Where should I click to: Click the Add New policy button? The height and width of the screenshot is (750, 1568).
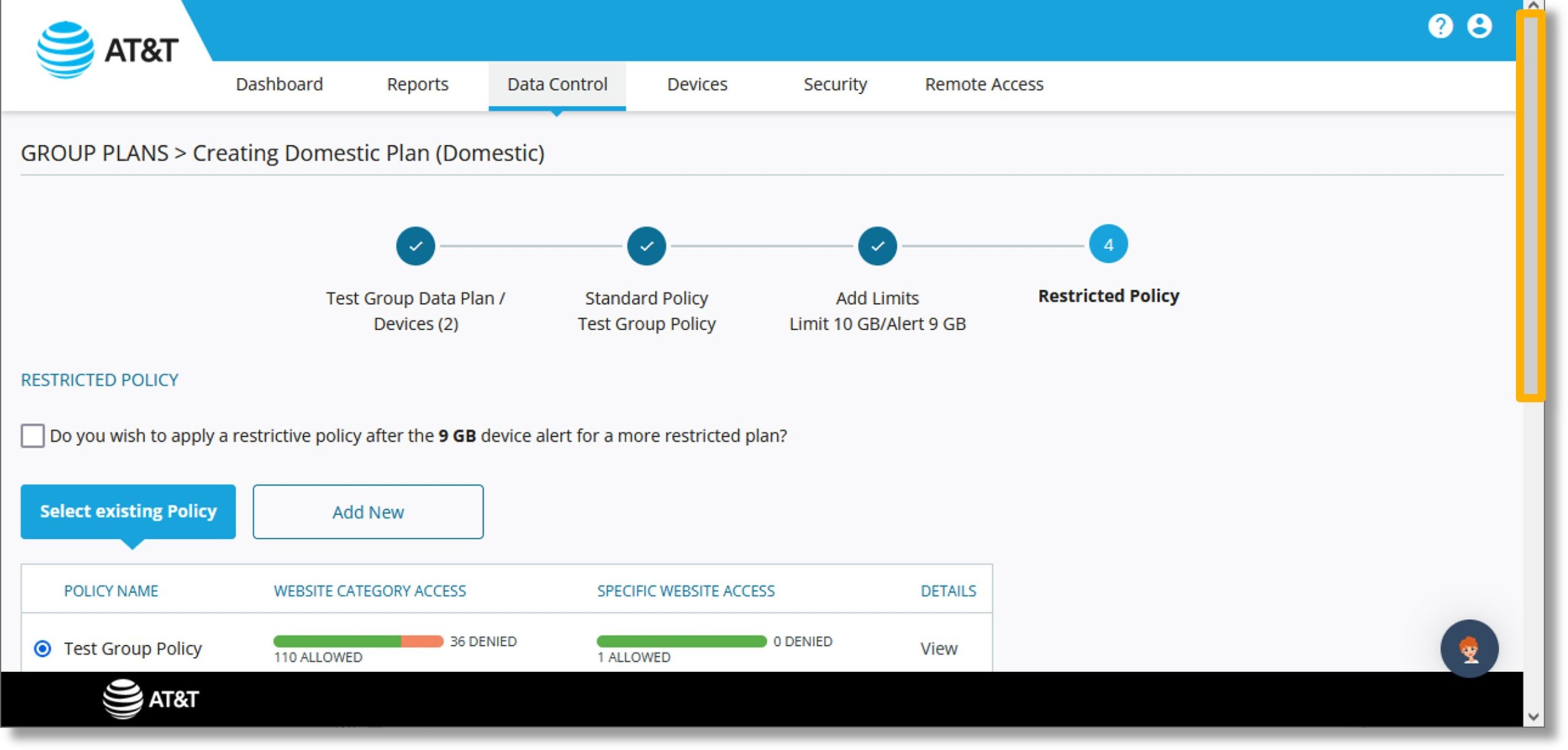(x=368, y=511)
